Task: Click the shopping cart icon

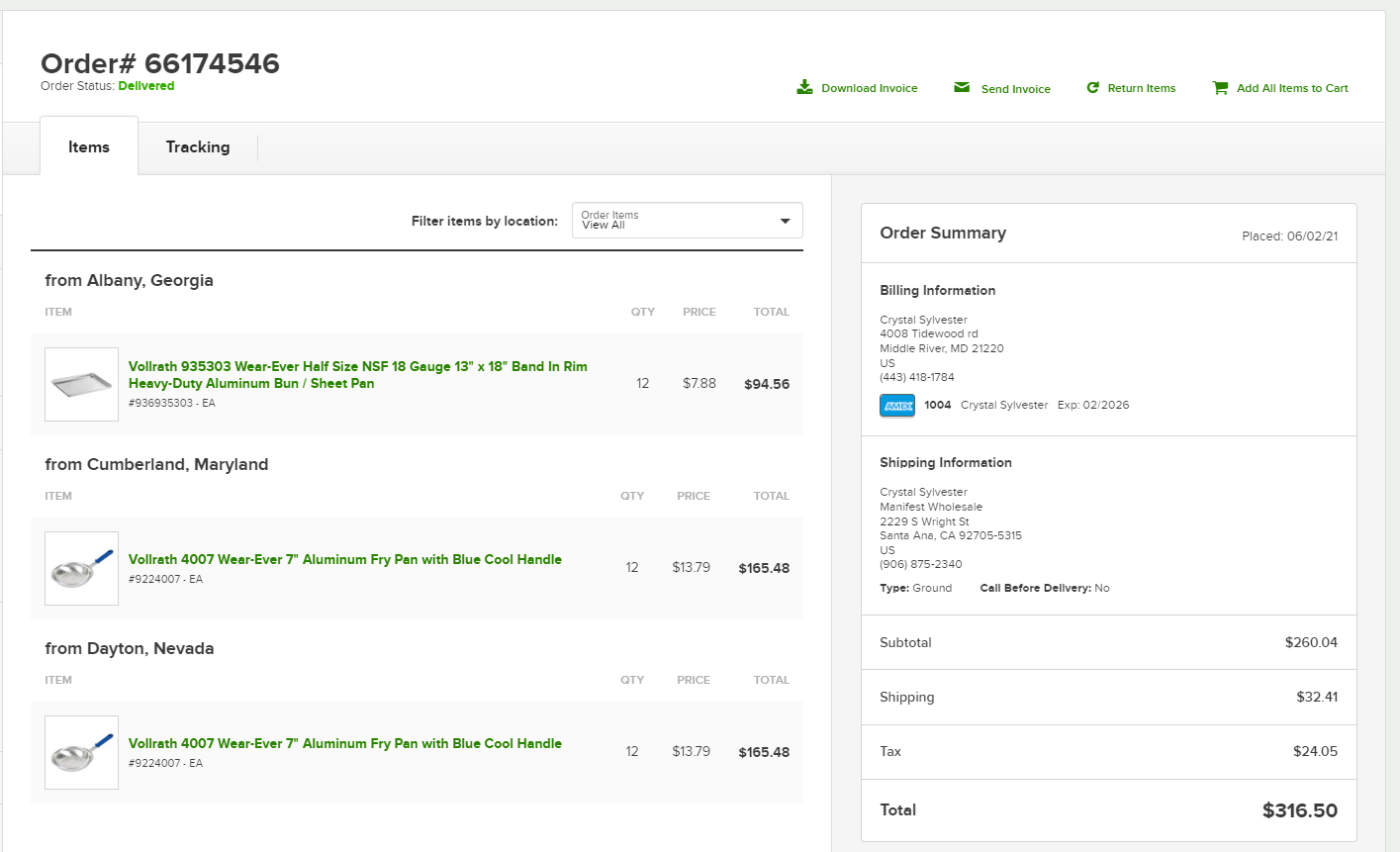Action: click(x=1220, y=87)
